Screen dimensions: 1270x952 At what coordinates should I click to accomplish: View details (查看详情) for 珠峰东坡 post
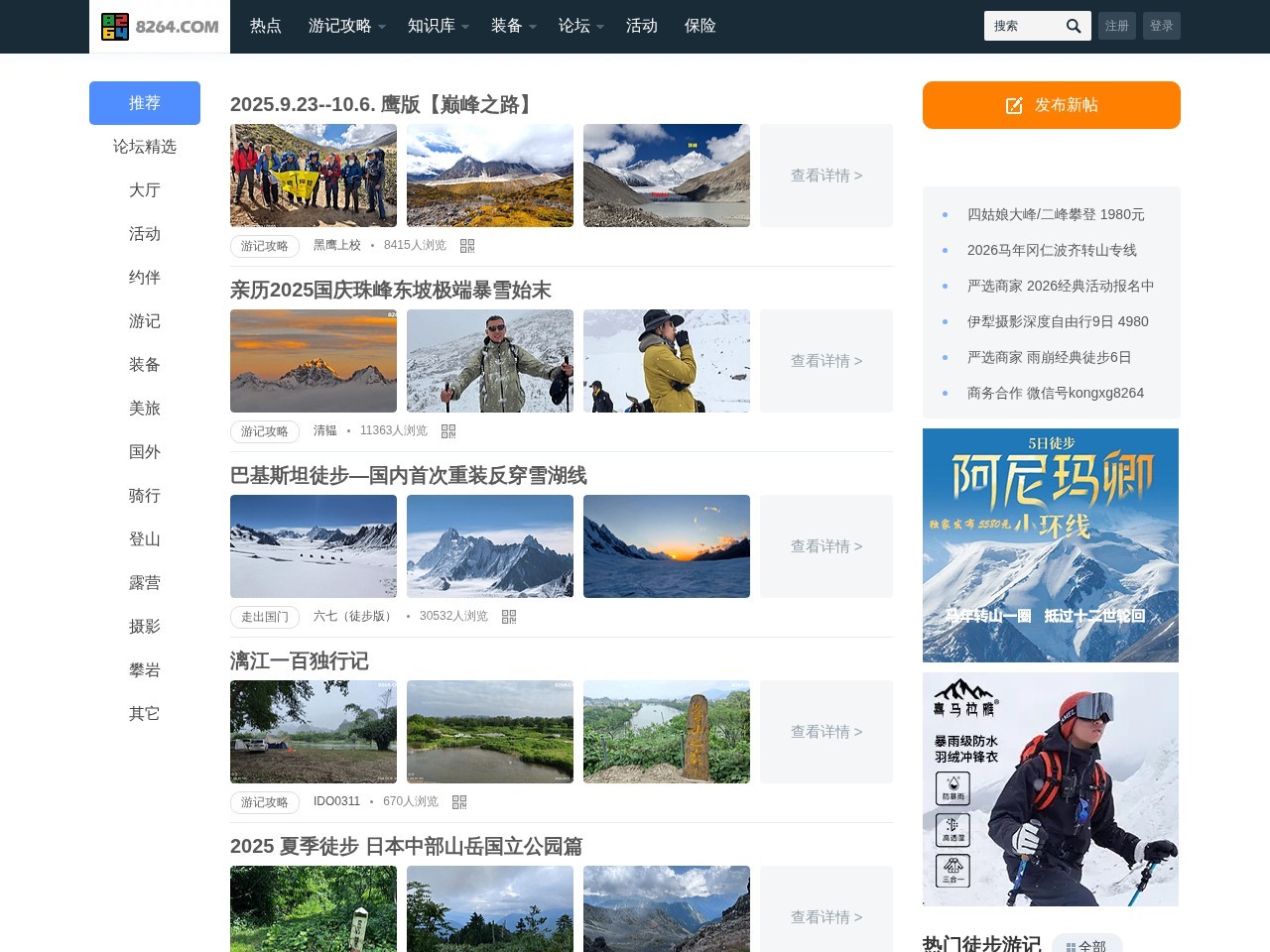(826, 361)
